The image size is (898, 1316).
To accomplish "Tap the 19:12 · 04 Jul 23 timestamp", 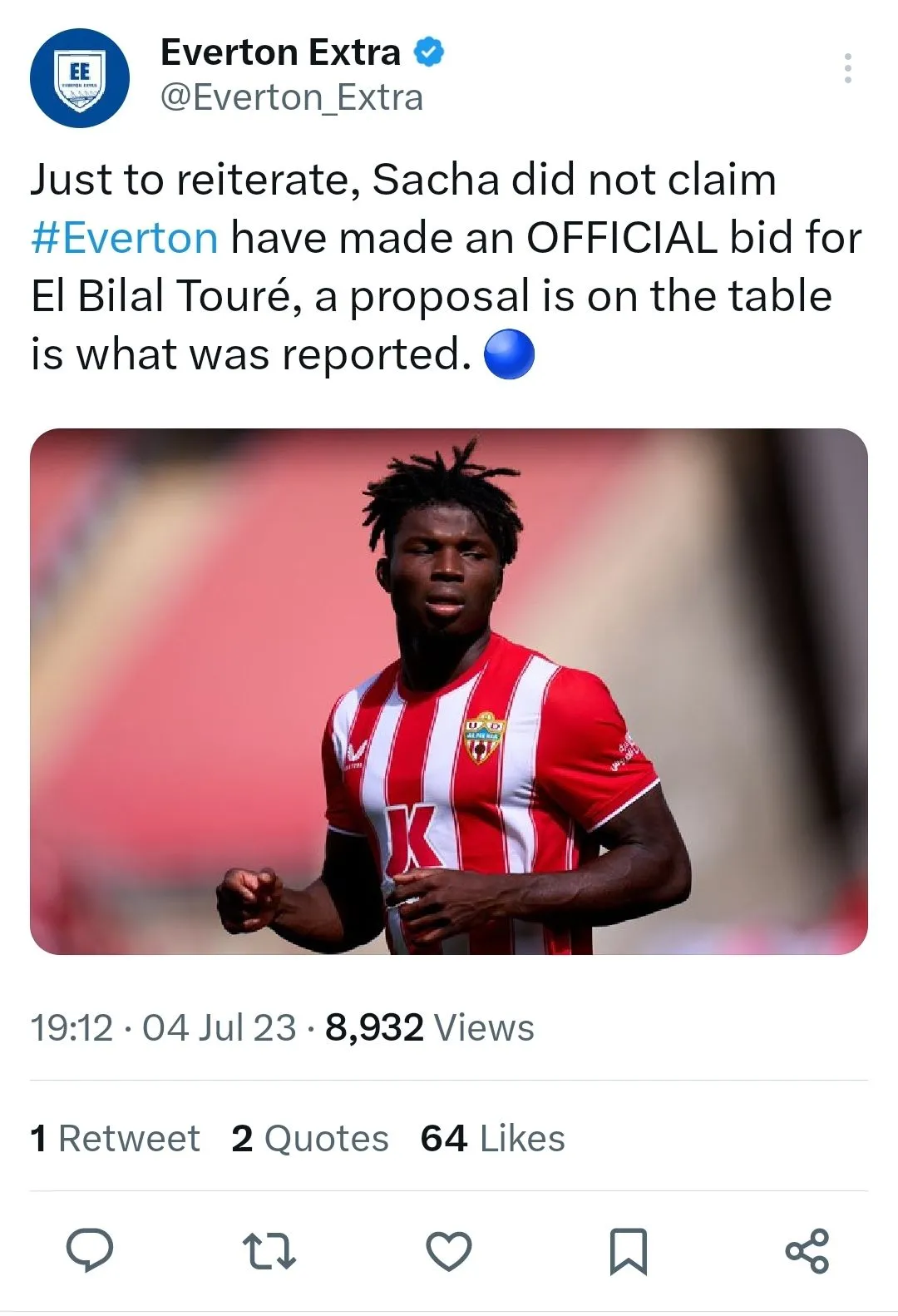I will [x=163, y=1027].
